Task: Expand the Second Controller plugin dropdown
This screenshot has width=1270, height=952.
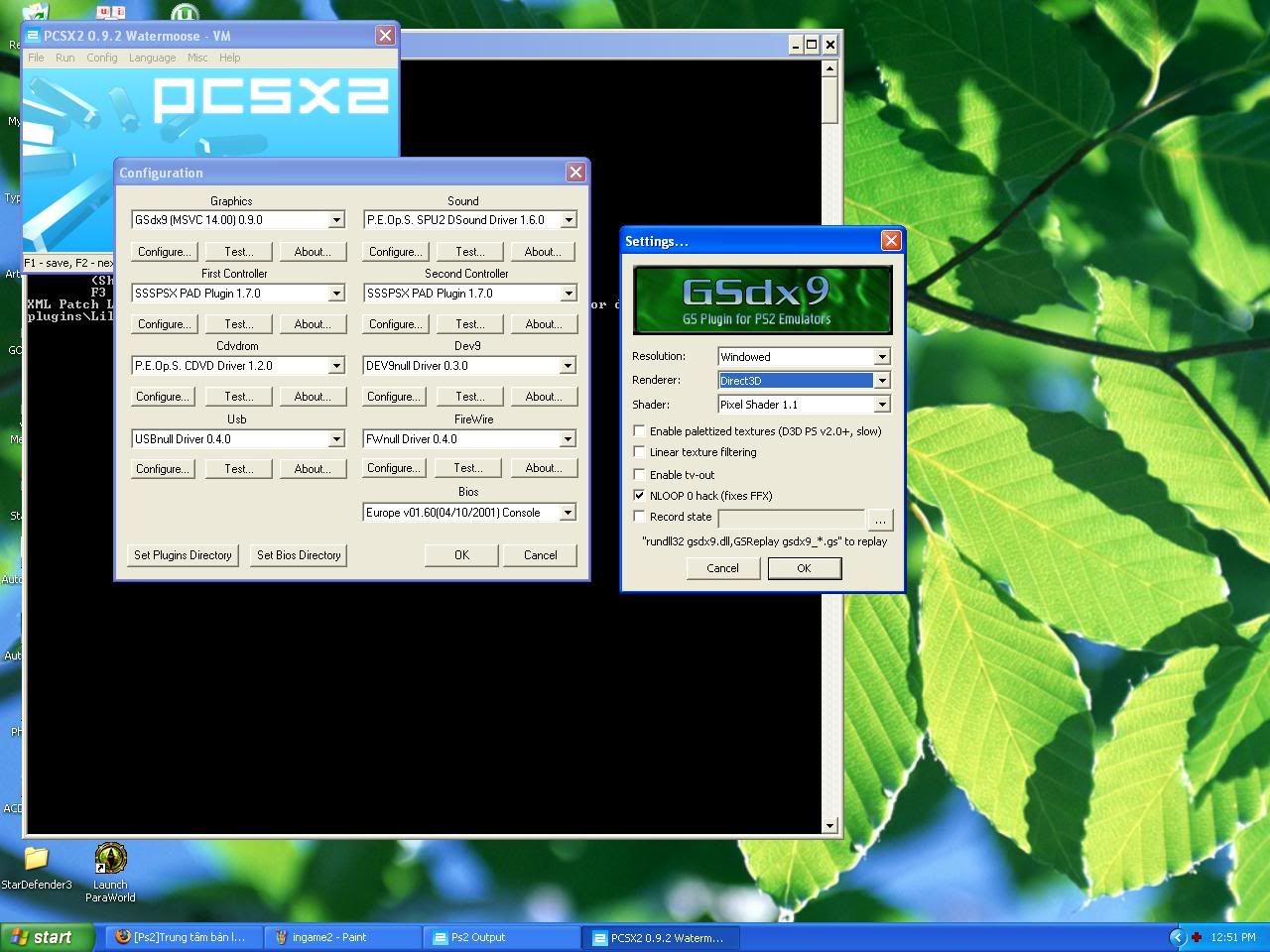Action: click(x=569, y=294)
